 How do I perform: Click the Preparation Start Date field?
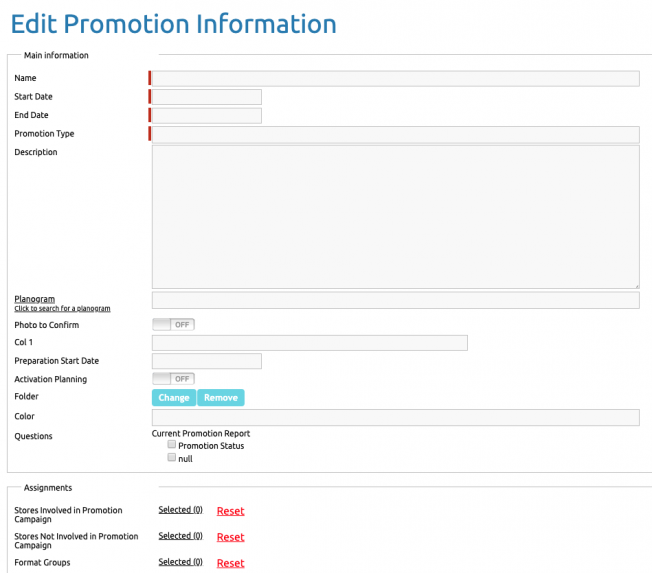207,361
